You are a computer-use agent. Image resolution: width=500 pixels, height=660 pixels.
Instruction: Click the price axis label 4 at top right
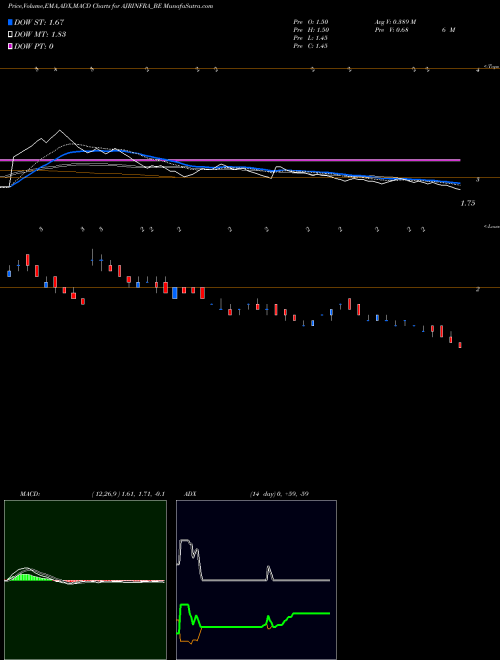coord(478,71)
